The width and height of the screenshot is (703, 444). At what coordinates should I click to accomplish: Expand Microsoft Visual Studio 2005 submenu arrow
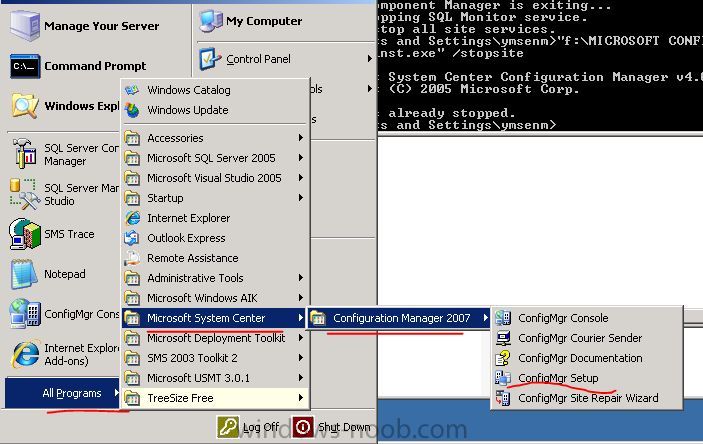click(x=301, y=178)
